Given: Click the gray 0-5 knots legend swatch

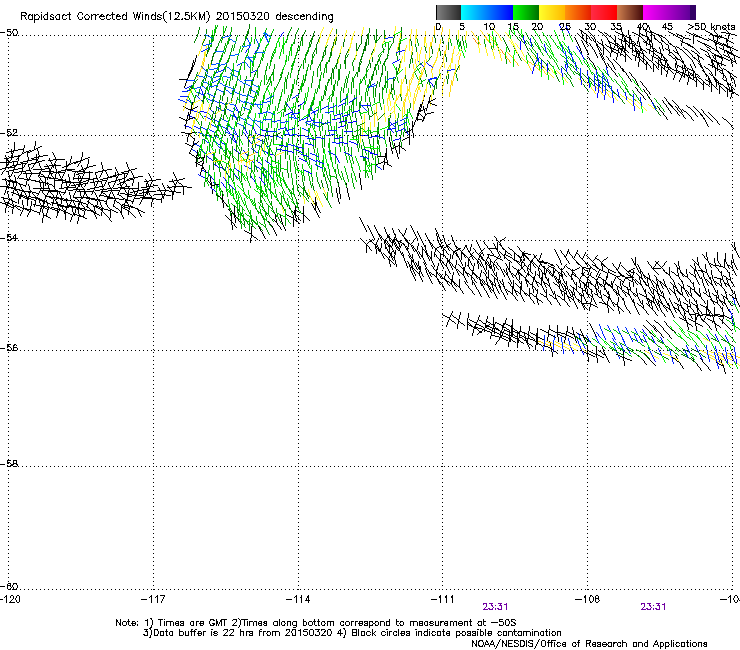Looking at the screenshot, I should tap(448, 12).
